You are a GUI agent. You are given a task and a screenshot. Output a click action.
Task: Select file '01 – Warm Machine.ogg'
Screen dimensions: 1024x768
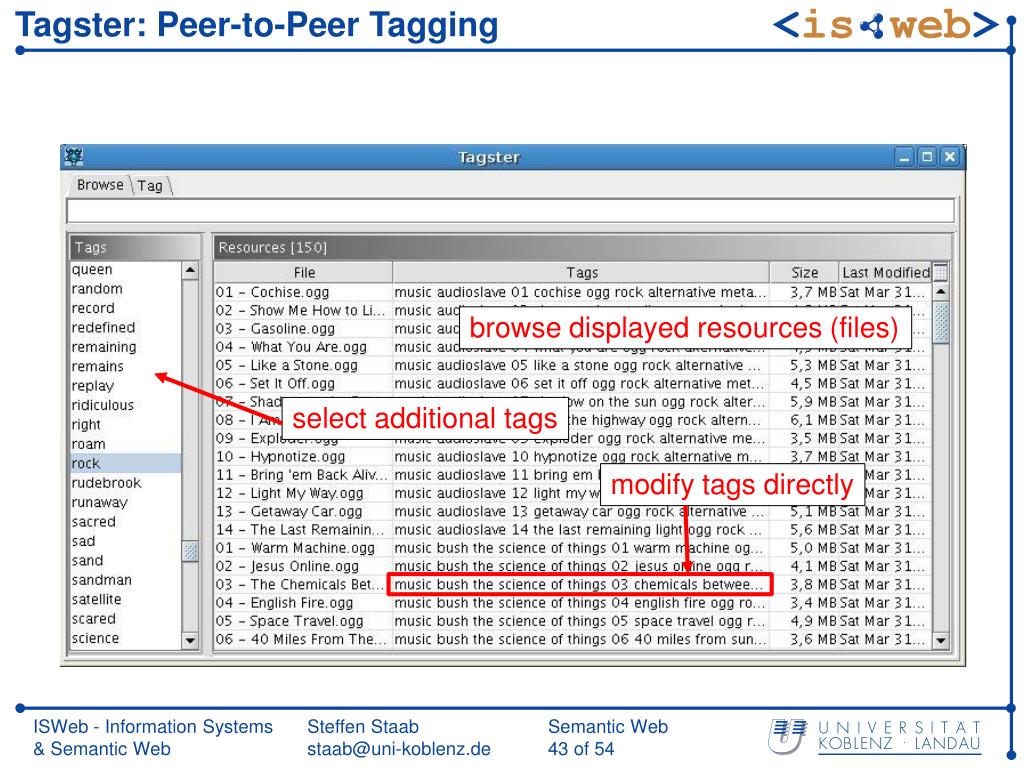point(303,548)
